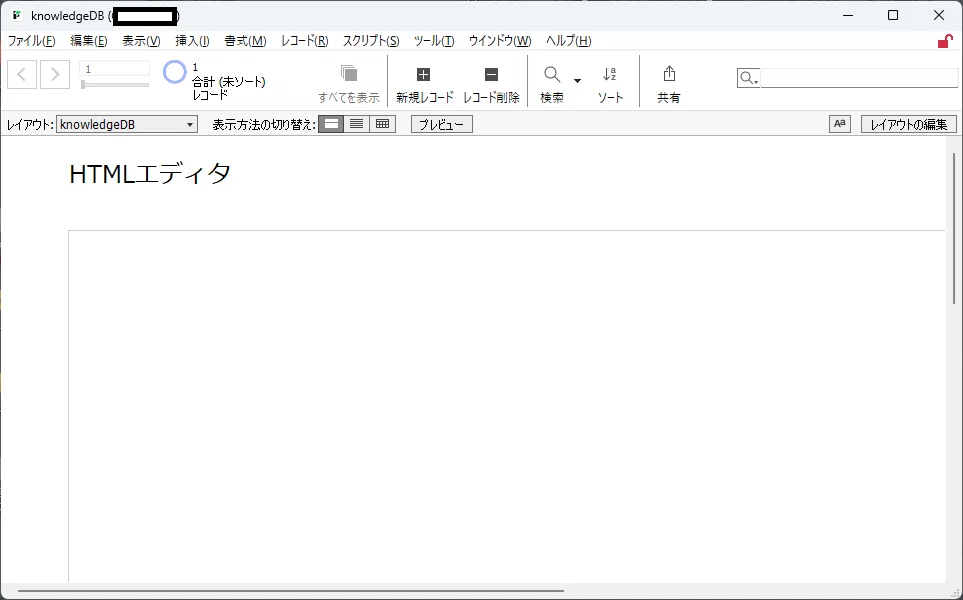Click the found set pie chart icon
Viewport: 963px width, 600px height.
pyautogui.click(x=174, y=72)
